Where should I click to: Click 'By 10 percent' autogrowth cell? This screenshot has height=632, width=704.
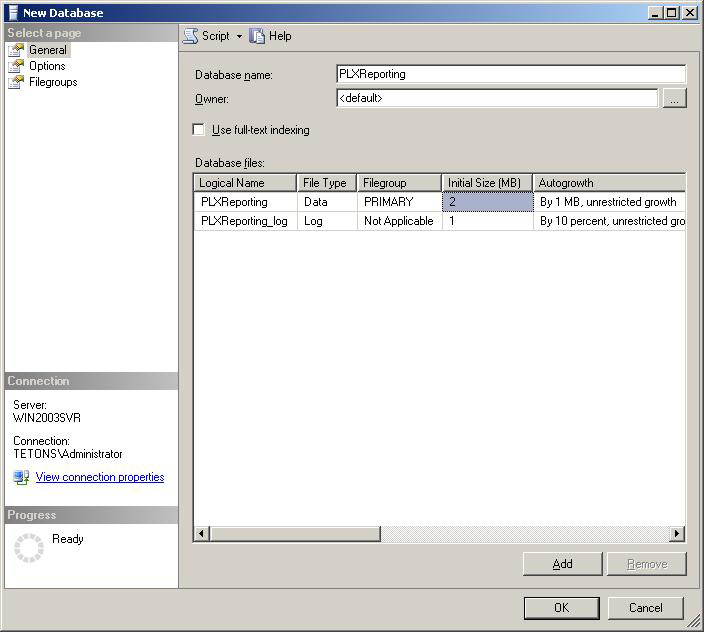pyautogui.click(x=610, y=221)
